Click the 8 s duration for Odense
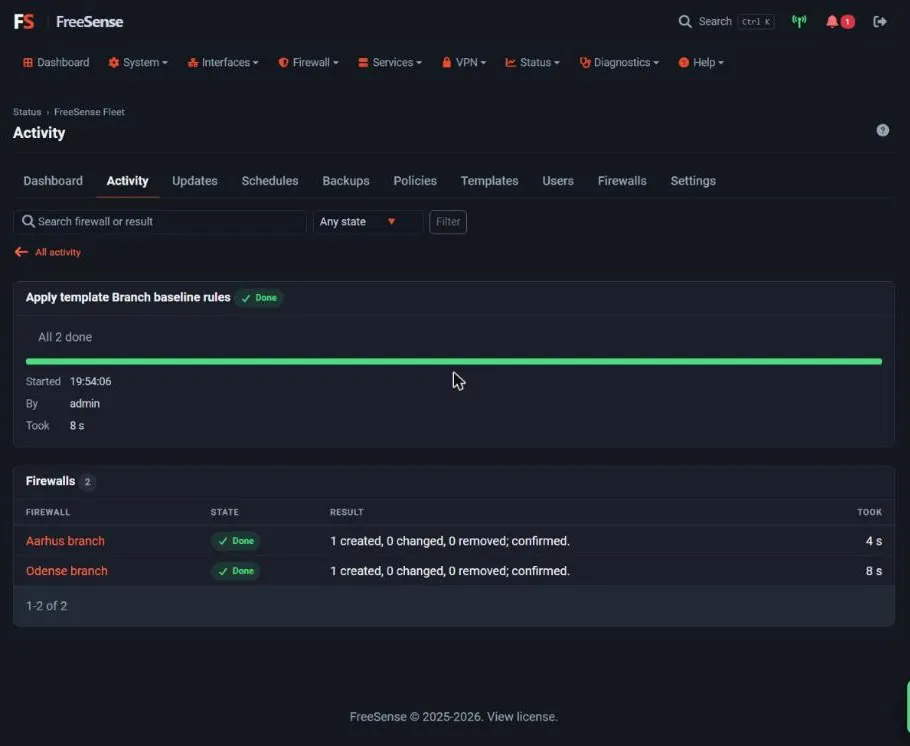Image resolution: width=910 pixels, height=746 pixels. click(873, 571)
